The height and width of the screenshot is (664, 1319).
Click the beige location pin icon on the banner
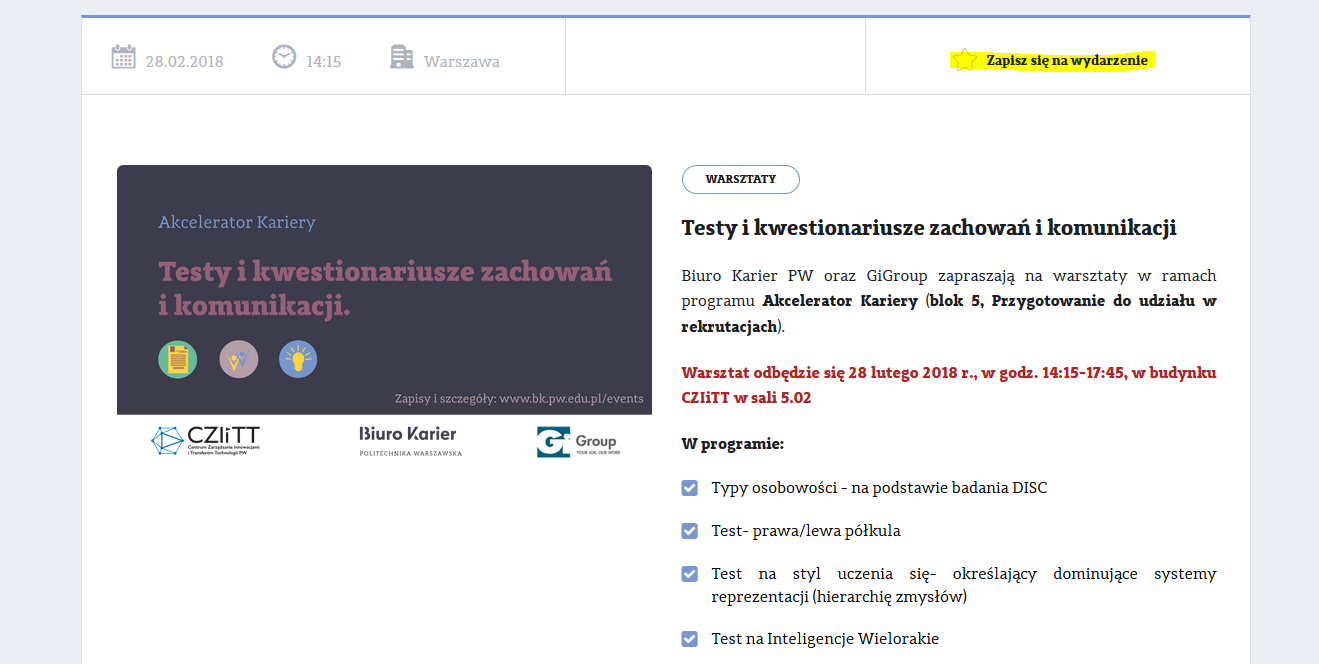[x=239, y=359]
